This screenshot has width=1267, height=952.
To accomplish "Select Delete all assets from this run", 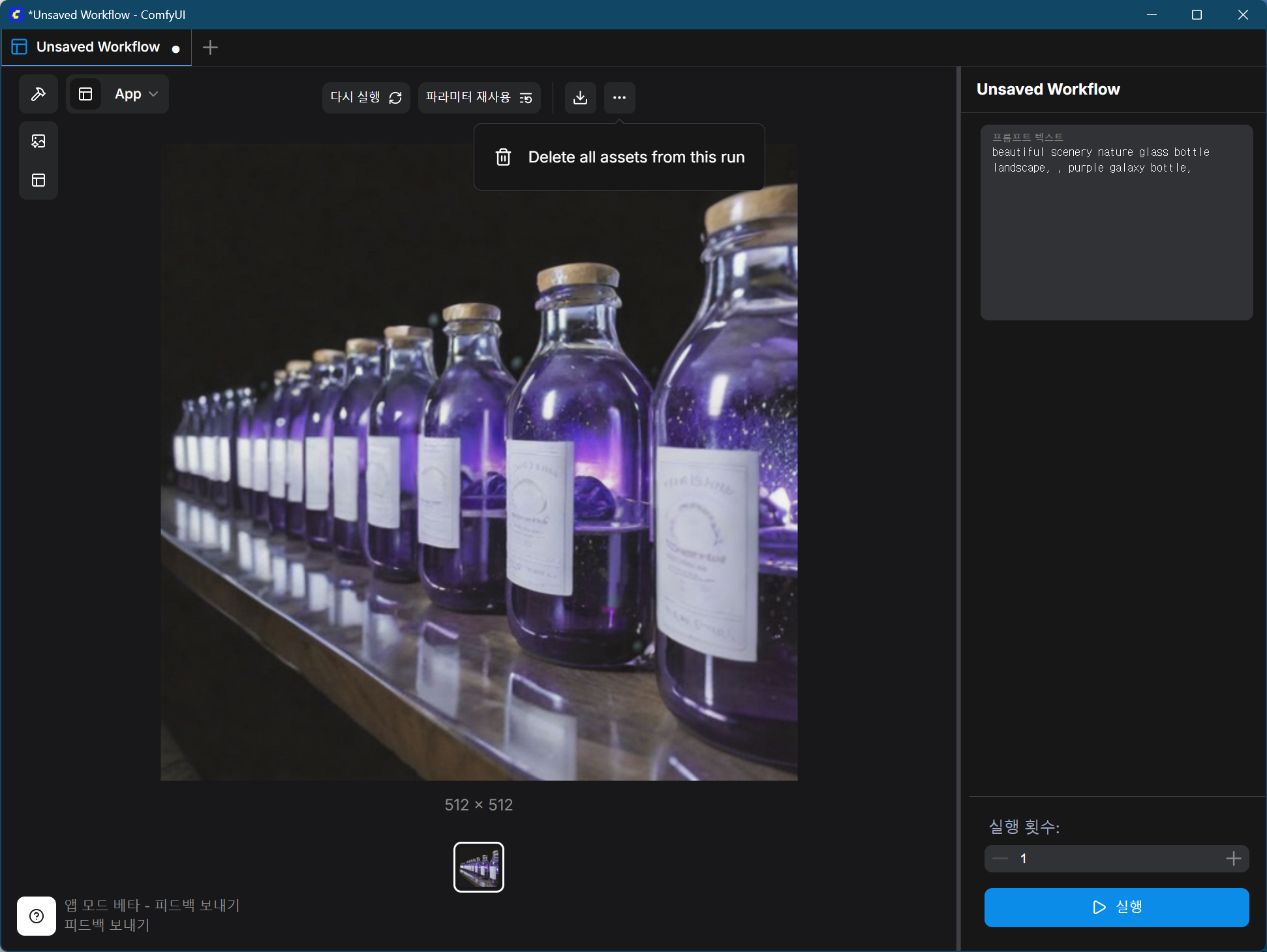I will click(636, 157).
